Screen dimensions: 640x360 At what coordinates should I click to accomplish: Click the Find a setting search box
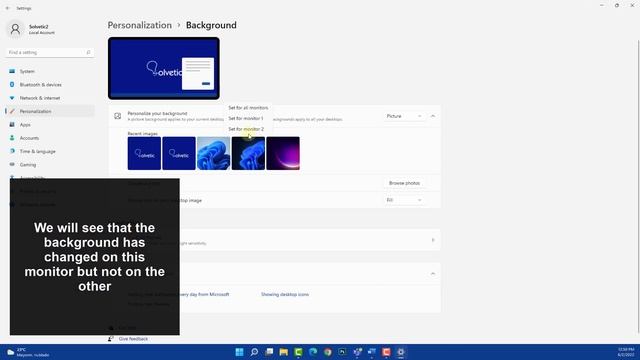(x=49, y=52)
